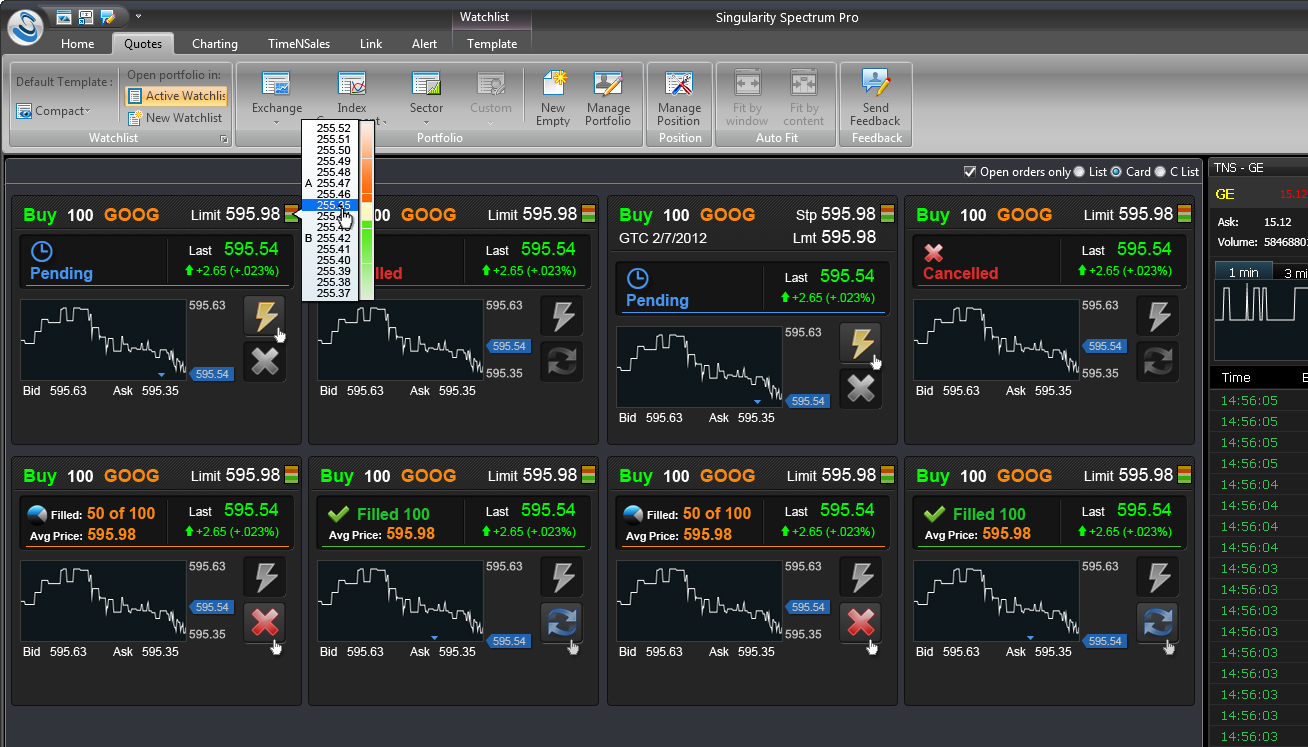The width and height of the screenshot is (1308, 747).
Task: Open the Template contextual tab
Action: click(x=492, y=43)
